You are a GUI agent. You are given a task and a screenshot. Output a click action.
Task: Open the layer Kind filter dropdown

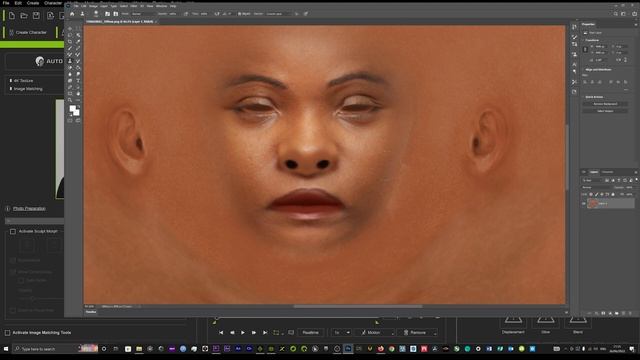point(592,180)
